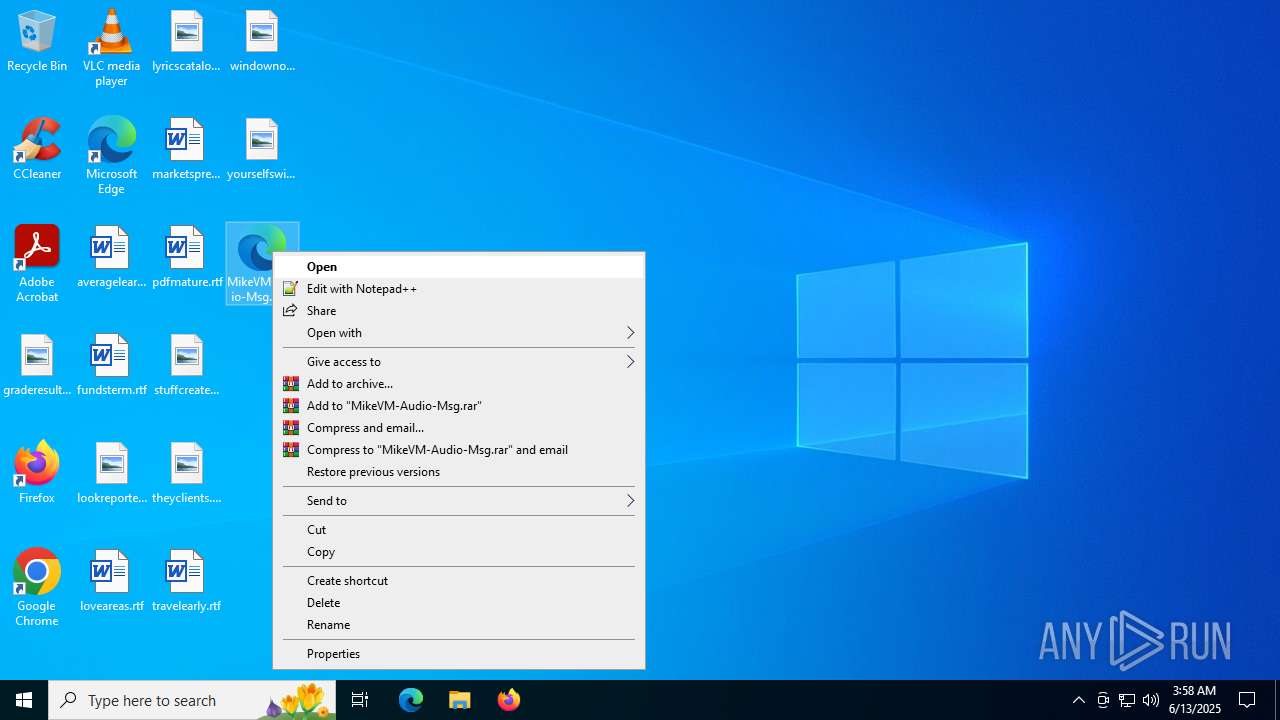This screenshot has width=1280, height=720.
Task: Choose Add to "MikeVM-Audio-Msg.rar"
Action: click(x=459, y=406)
